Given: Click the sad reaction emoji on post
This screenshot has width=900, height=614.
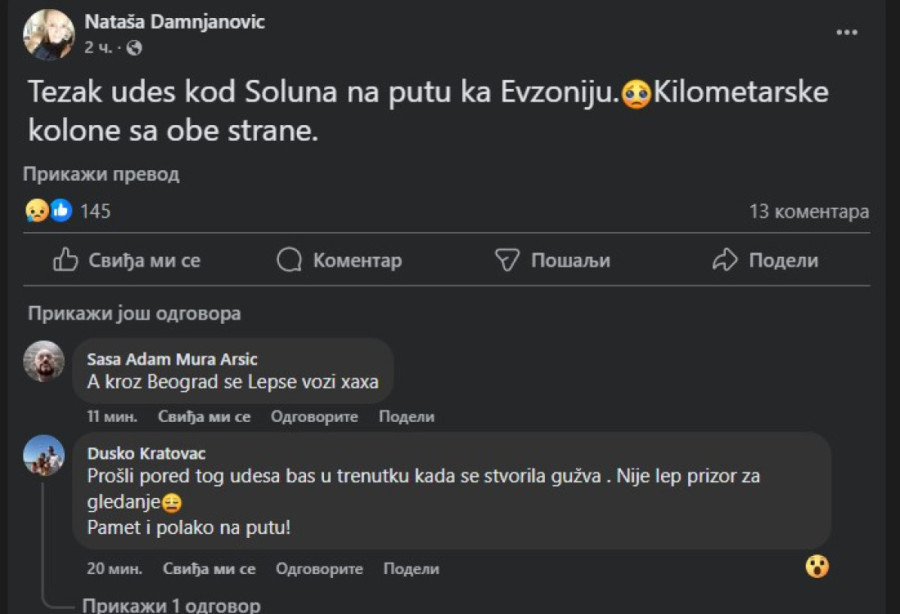Looking at the screenshot, I should [x=36, y=211].
